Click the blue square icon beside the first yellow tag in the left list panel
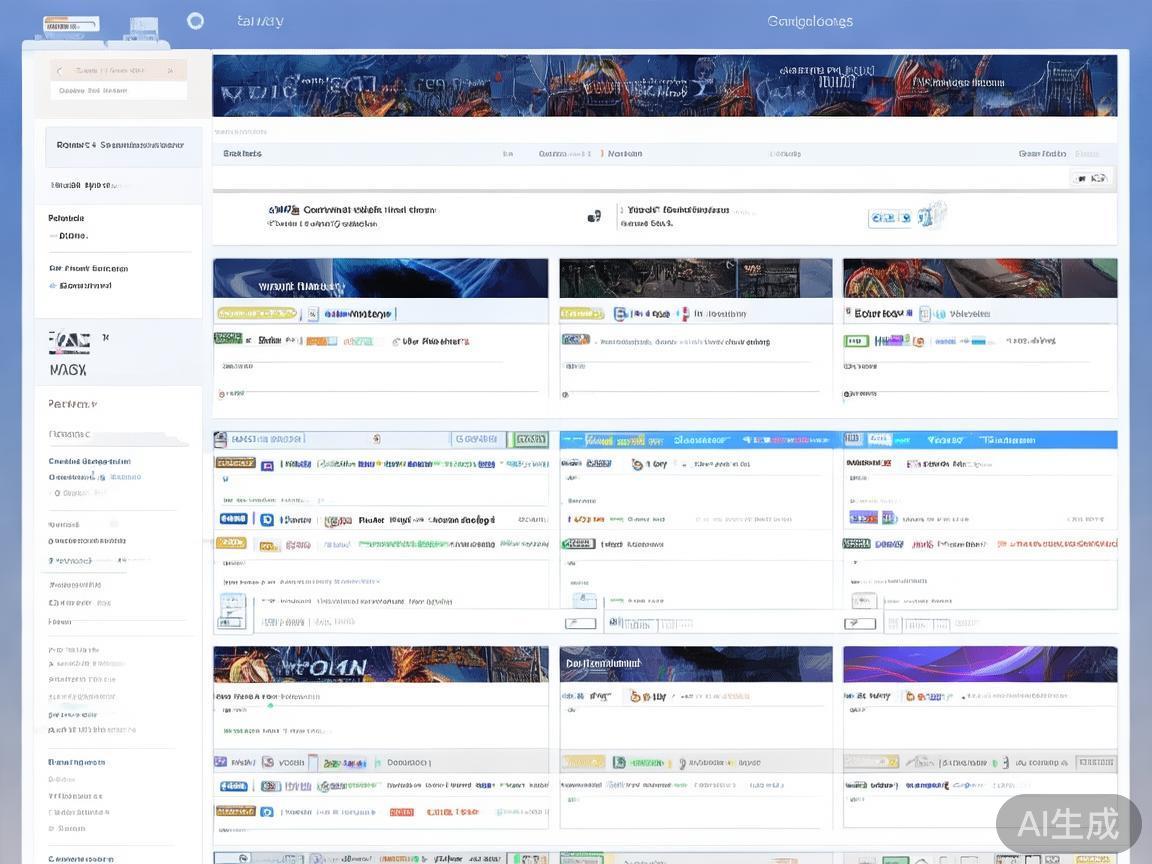Viewport: 1152px width, 864px height. (267, 465)
